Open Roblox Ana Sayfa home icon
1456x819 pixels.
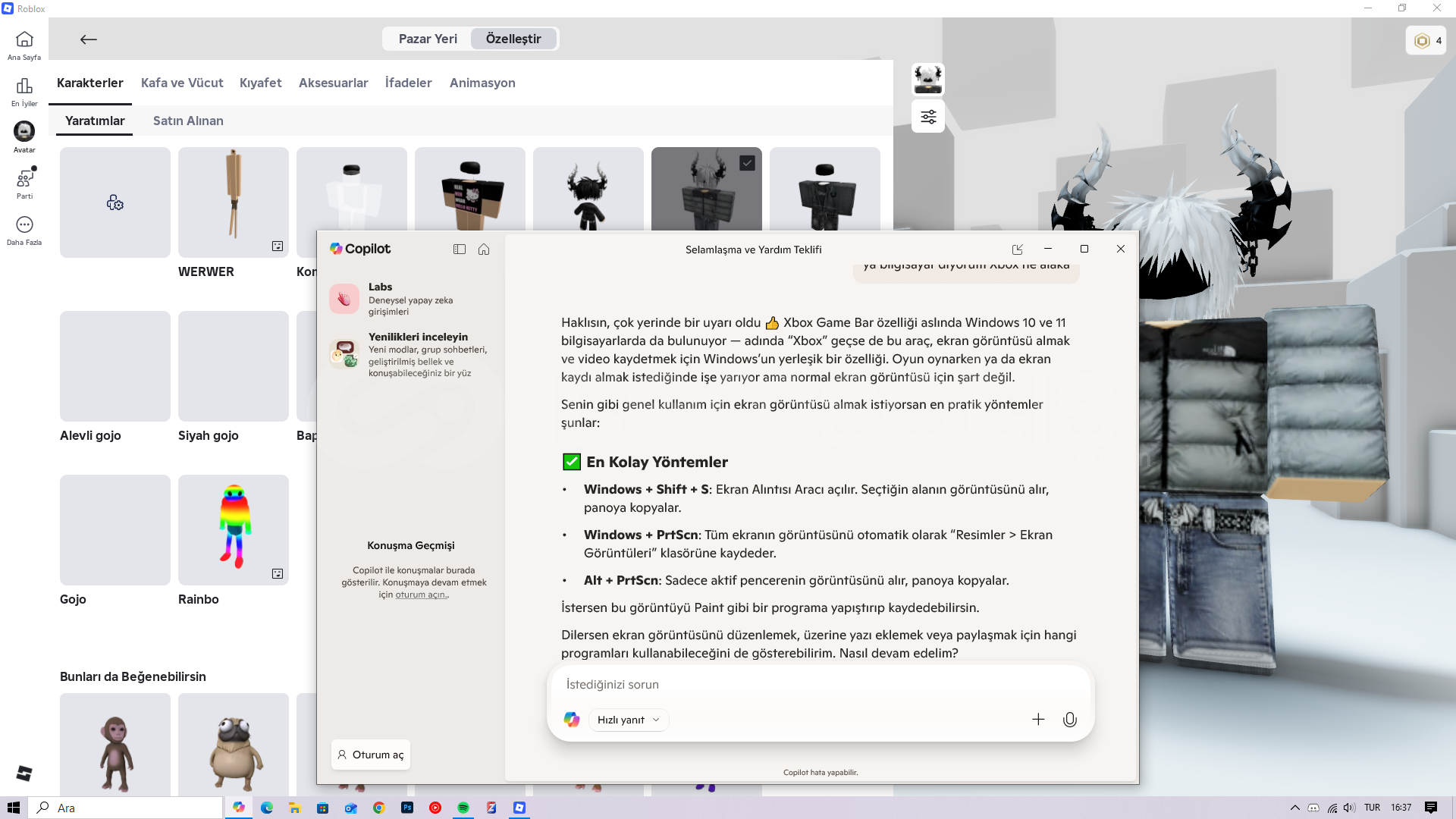24,39
